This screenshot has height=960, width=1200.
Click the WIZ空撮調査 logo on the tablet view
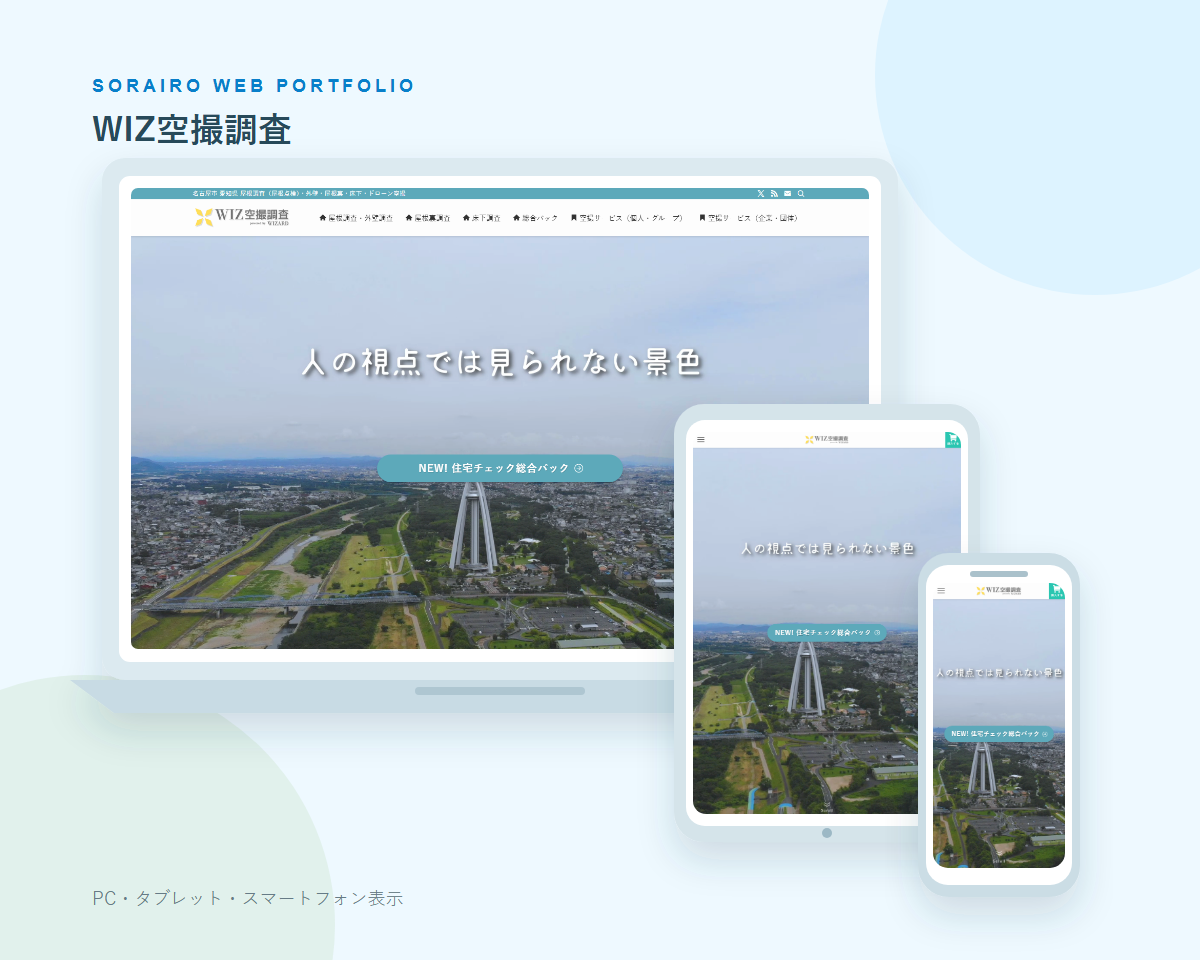click(x=827, y=439)
